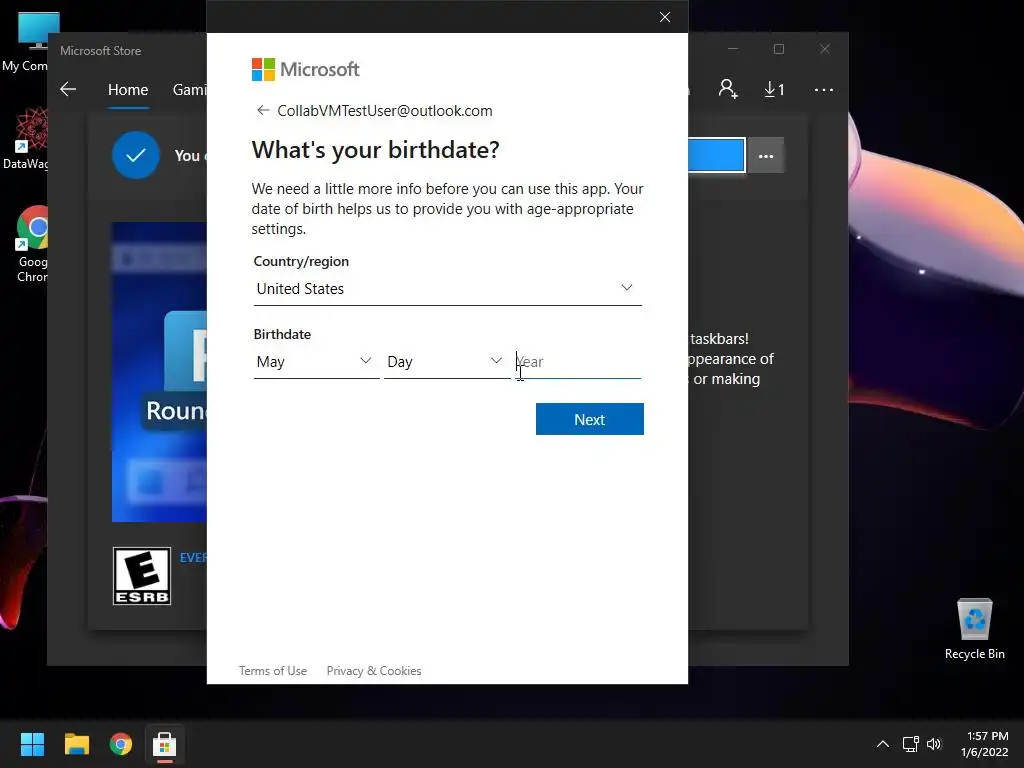Image resolution: width=1024 pixels, height=768 pixels.
Task: Select the Recycle Bin desktop icon
Action: [974, 629]
